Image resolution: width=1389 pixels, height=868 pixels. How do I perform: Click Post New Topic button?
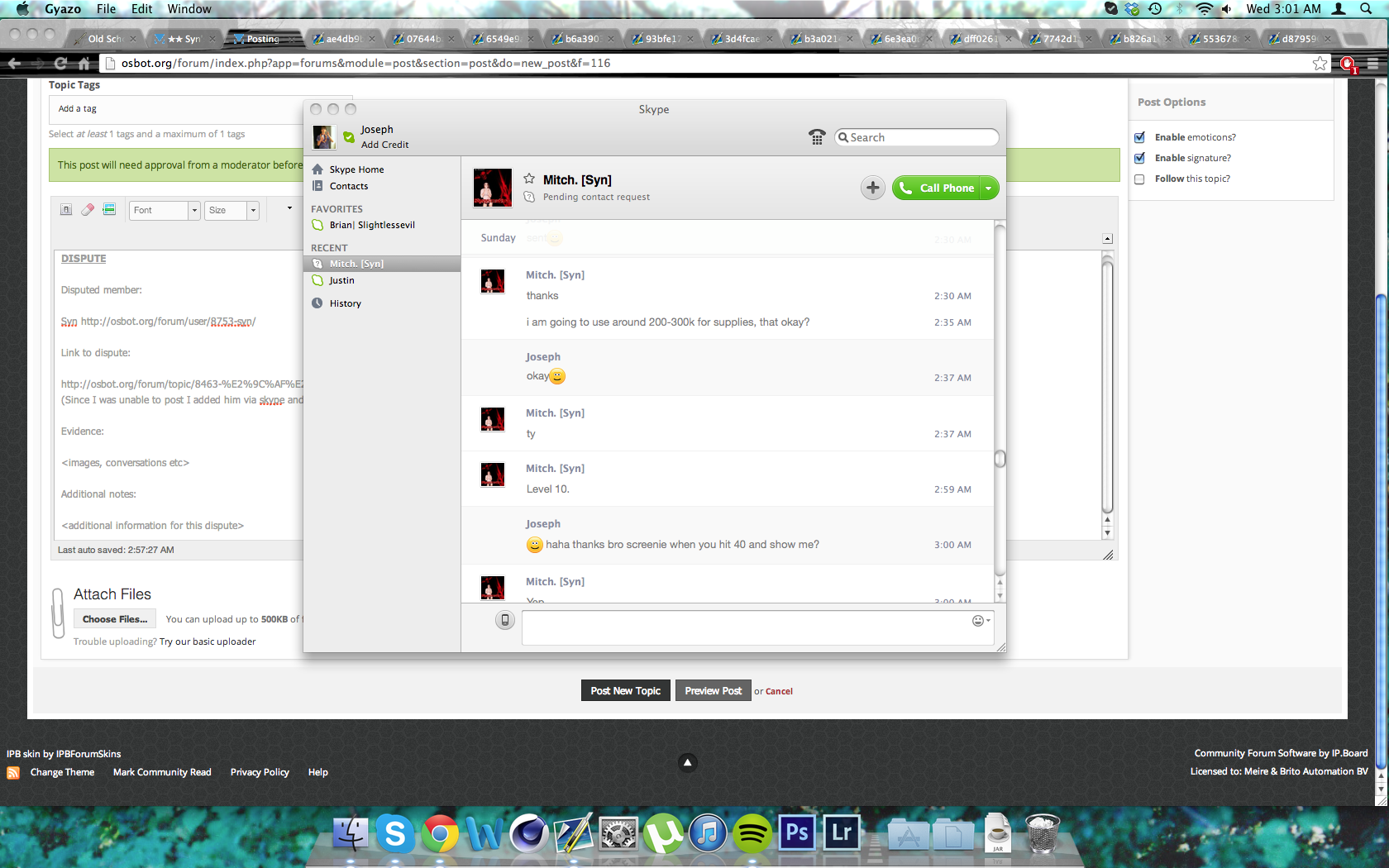point(625,691)
